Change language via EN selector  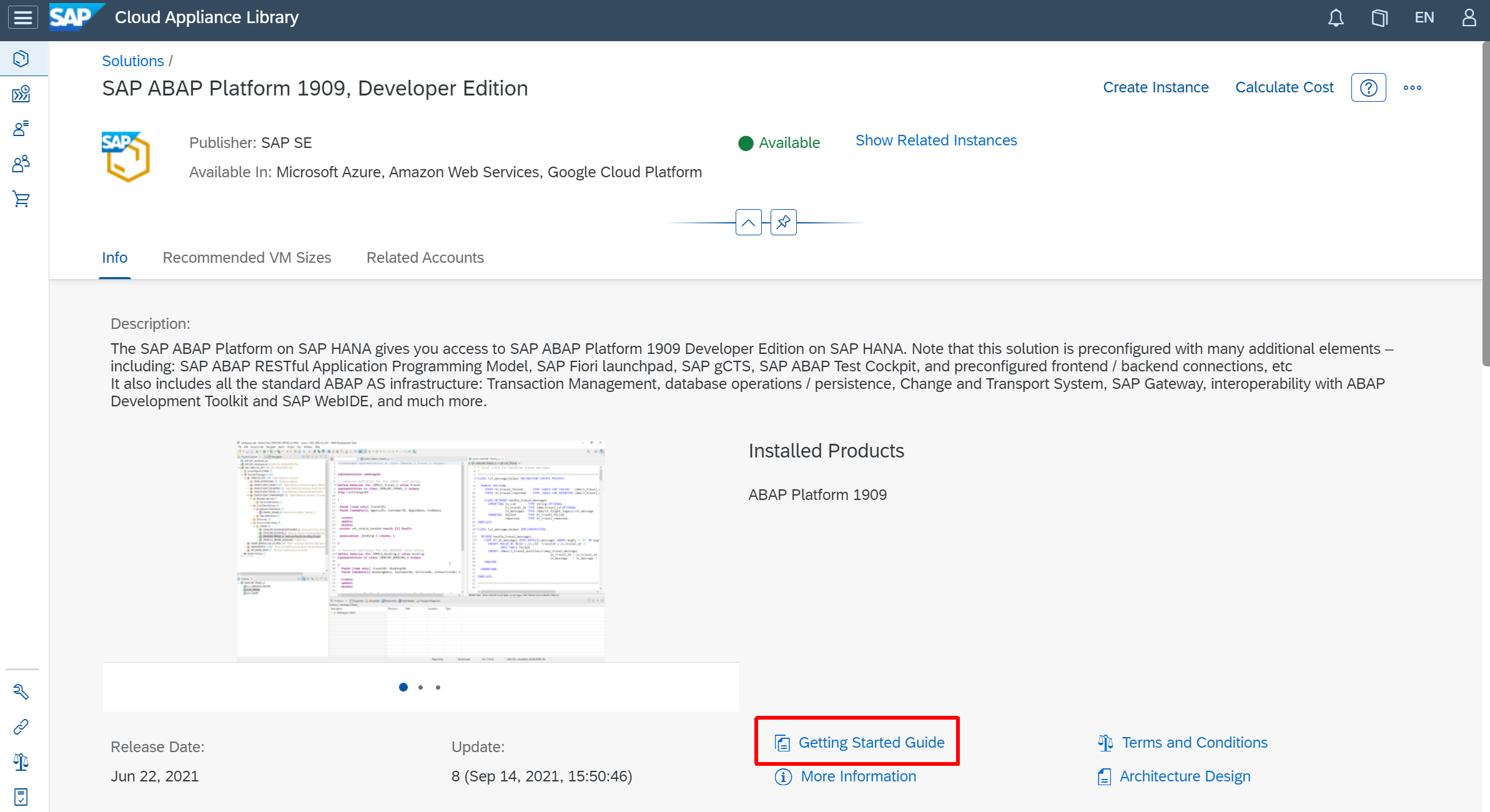(1424, 17)
